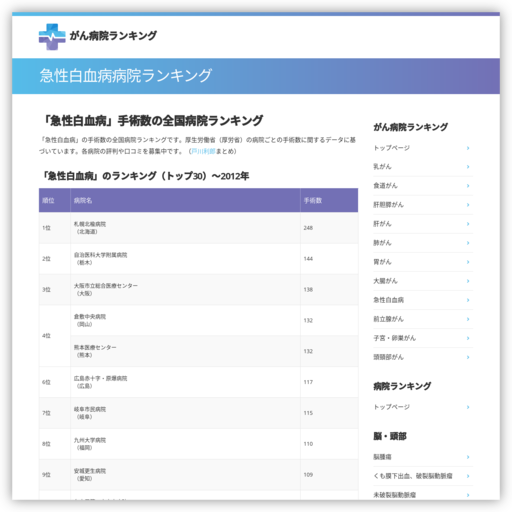Click the 脳・頭部 sidebar heading

point(390,436)
